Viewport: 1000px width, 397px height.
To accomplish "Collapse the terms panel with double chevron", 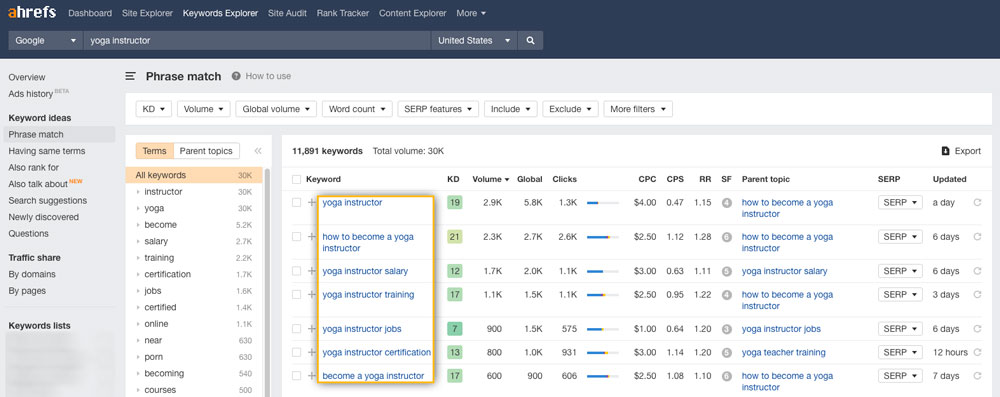I will pos(258,151).
